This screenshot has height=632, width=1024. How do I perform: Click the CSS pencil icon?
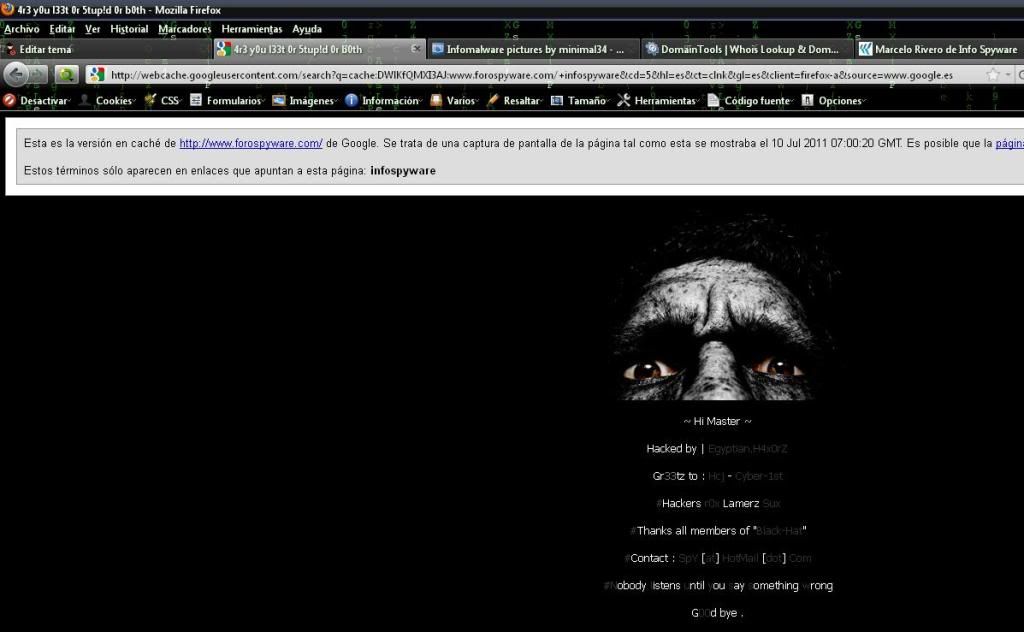[x=150, y=100]
